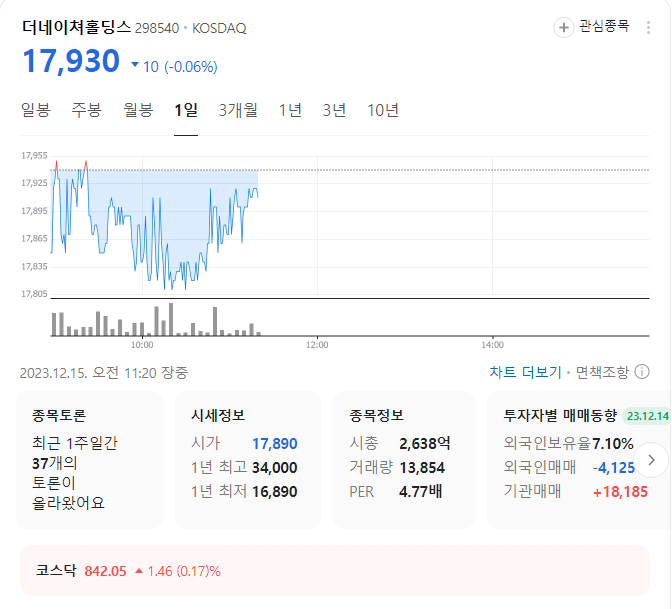Image resolution: width=672 pixels, height=609 pixels.
Task: Click the 10:00 time axis label
Action: pyautogui.click(x=142, y=345)
